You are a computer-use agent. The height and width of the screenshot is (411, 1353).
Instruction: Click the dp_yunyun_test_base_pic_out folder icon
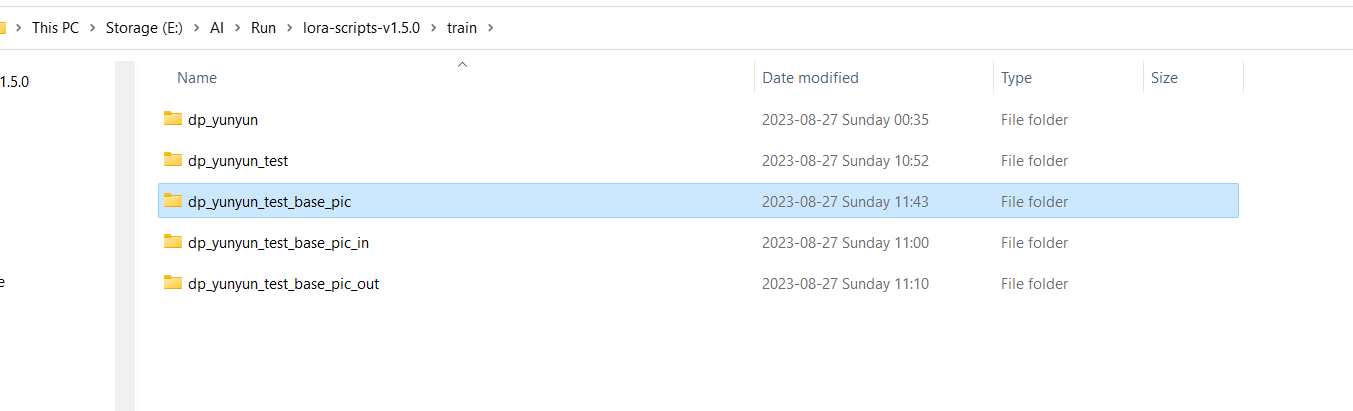point(173,283)
